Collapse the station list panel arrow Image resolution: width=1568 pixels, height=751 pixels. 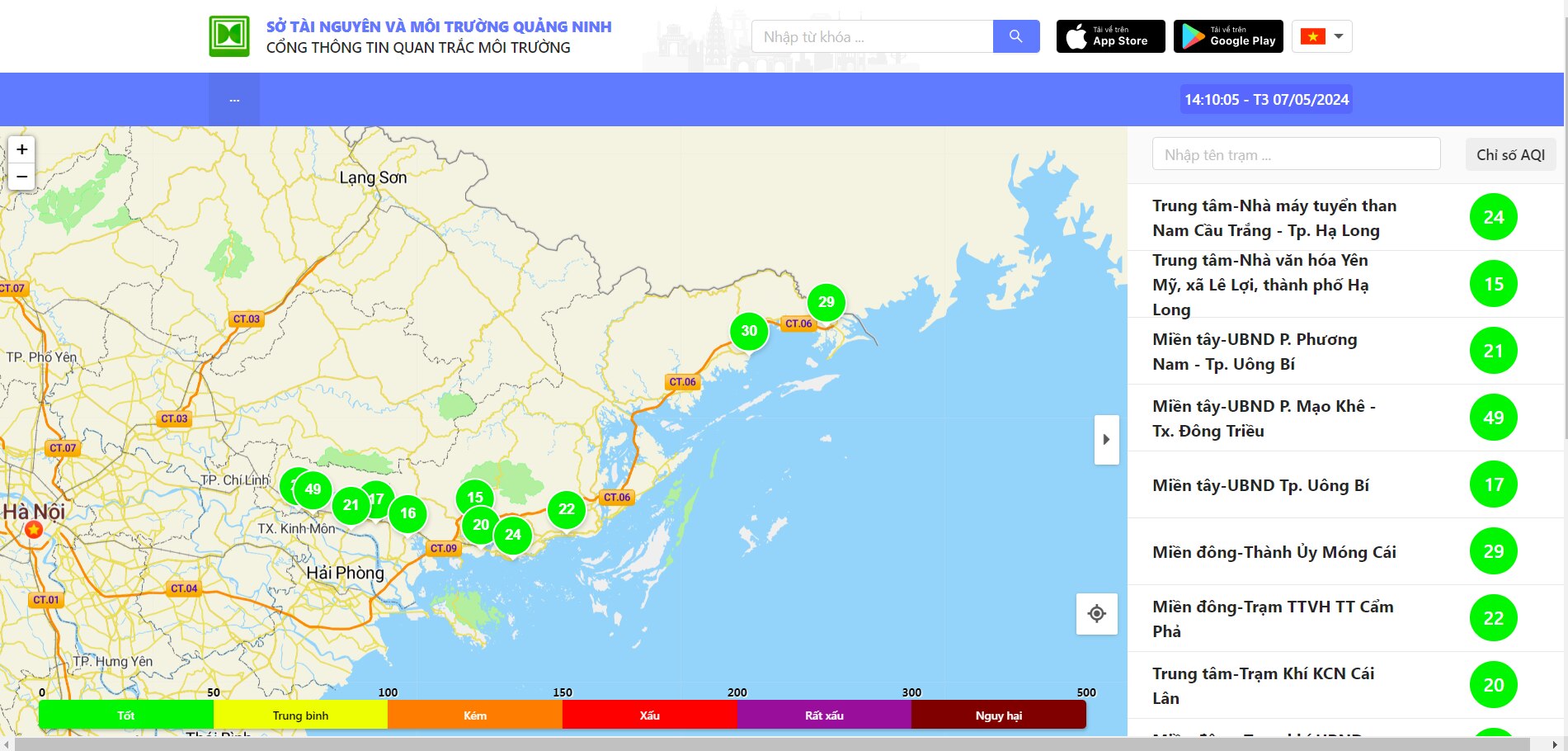pyautogui.click(x=1106, y=439)
